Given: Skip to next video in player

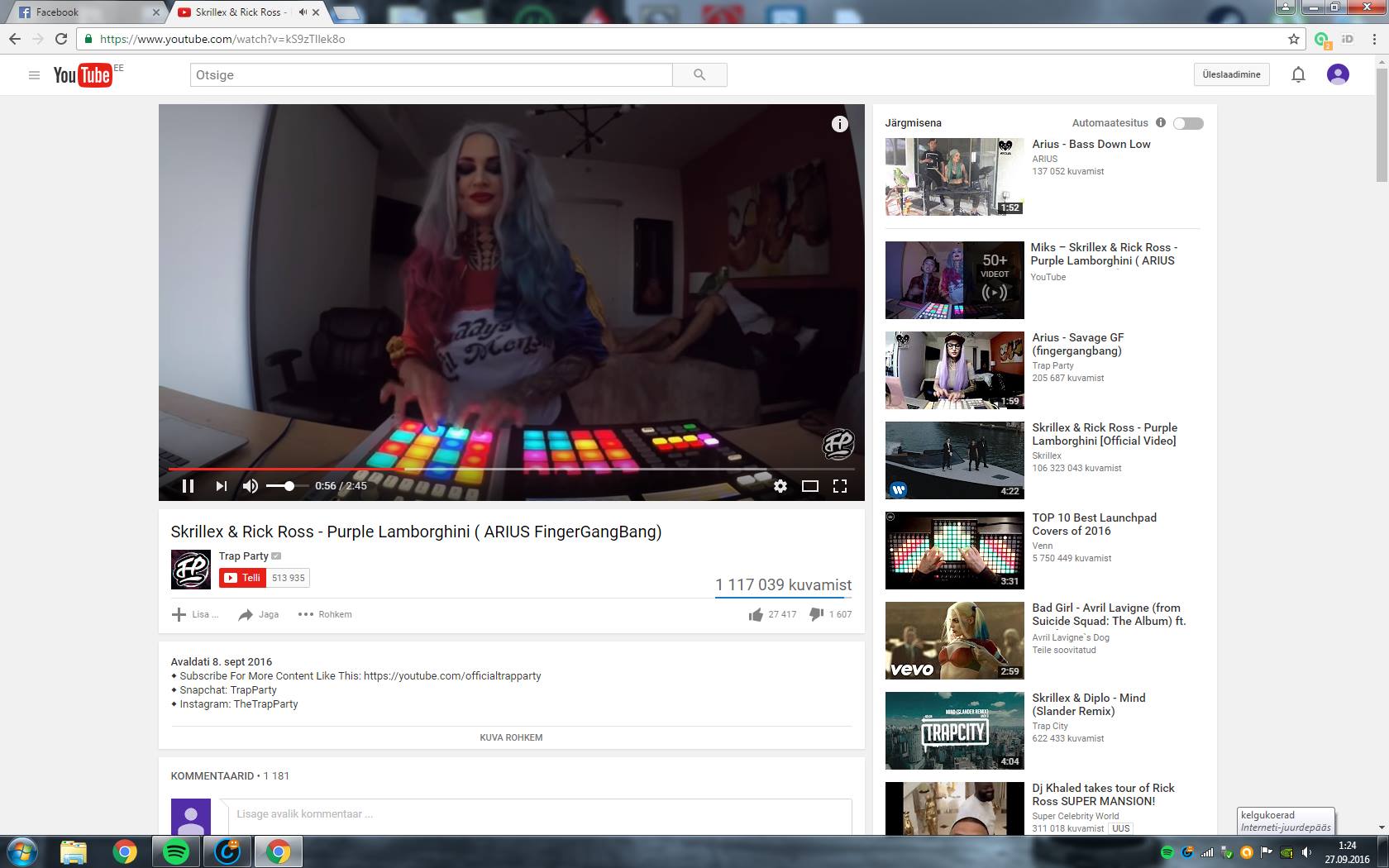Looking at the screenshot, I should point(221,486).
